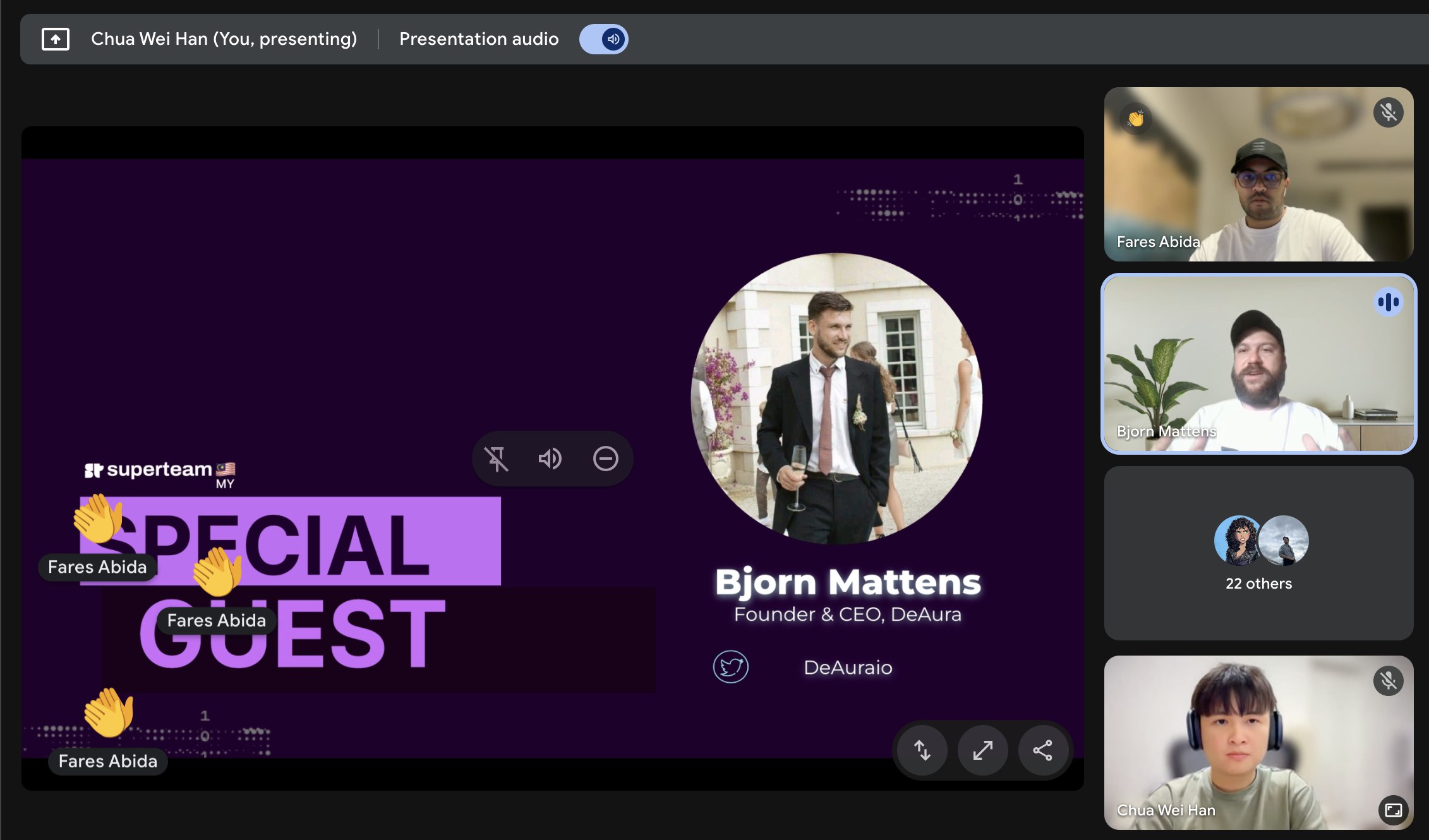Click the muted microphone icon on Fares Abida's tile
The height and width of the screenshot is (840, 1429).
tap(1388, 112)
